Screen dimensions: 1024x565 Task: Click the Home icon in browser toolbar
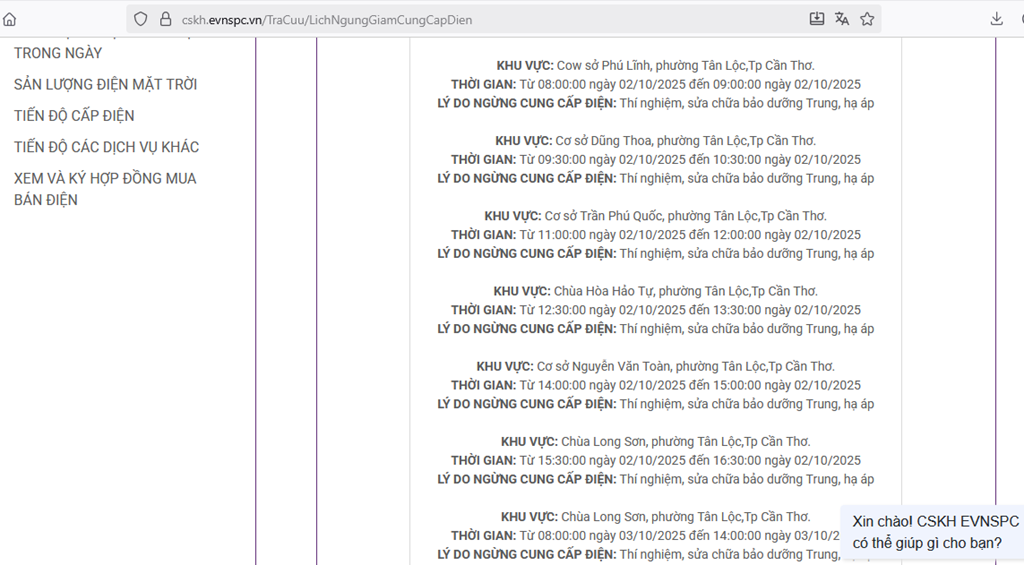point(10,19)
